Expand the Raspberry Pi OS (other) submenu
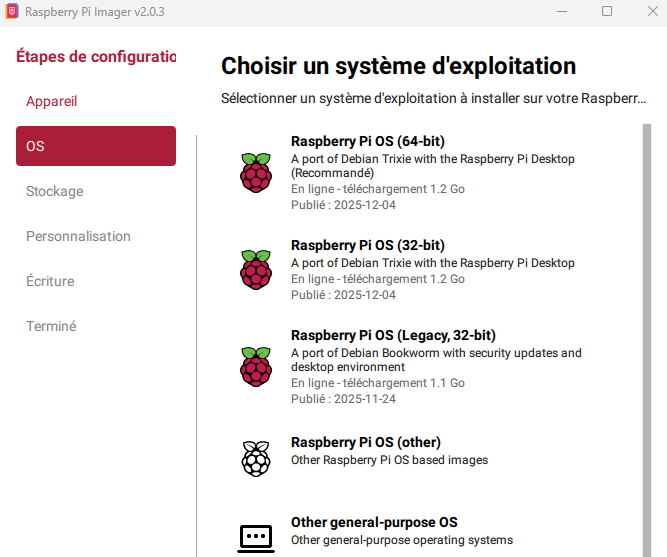 pyautogui.click(x=366, y=442)
